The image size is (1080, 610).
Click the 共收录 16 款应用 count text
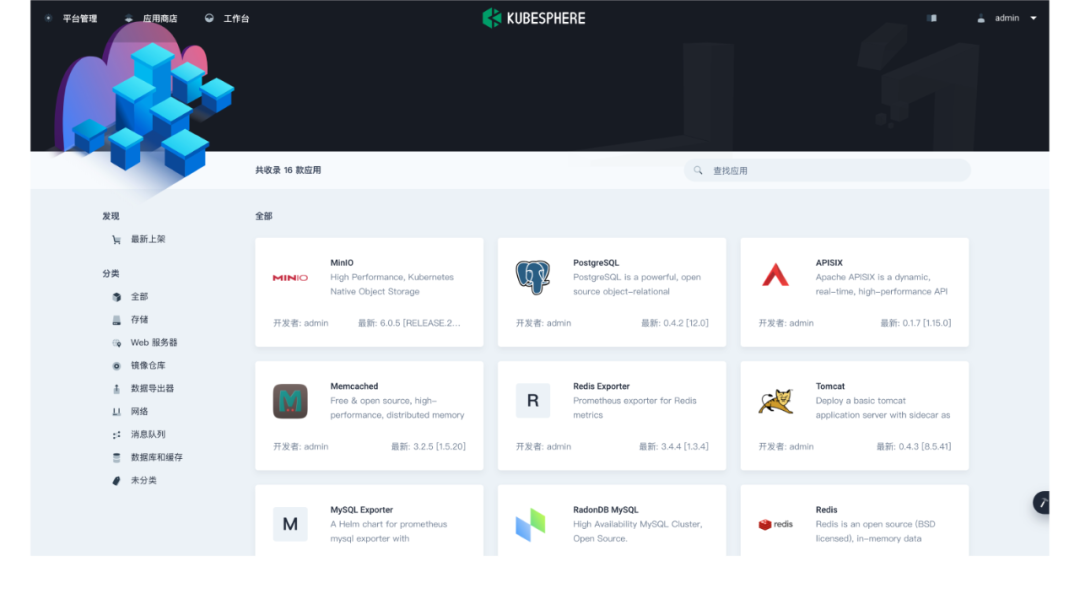[288, 170]
